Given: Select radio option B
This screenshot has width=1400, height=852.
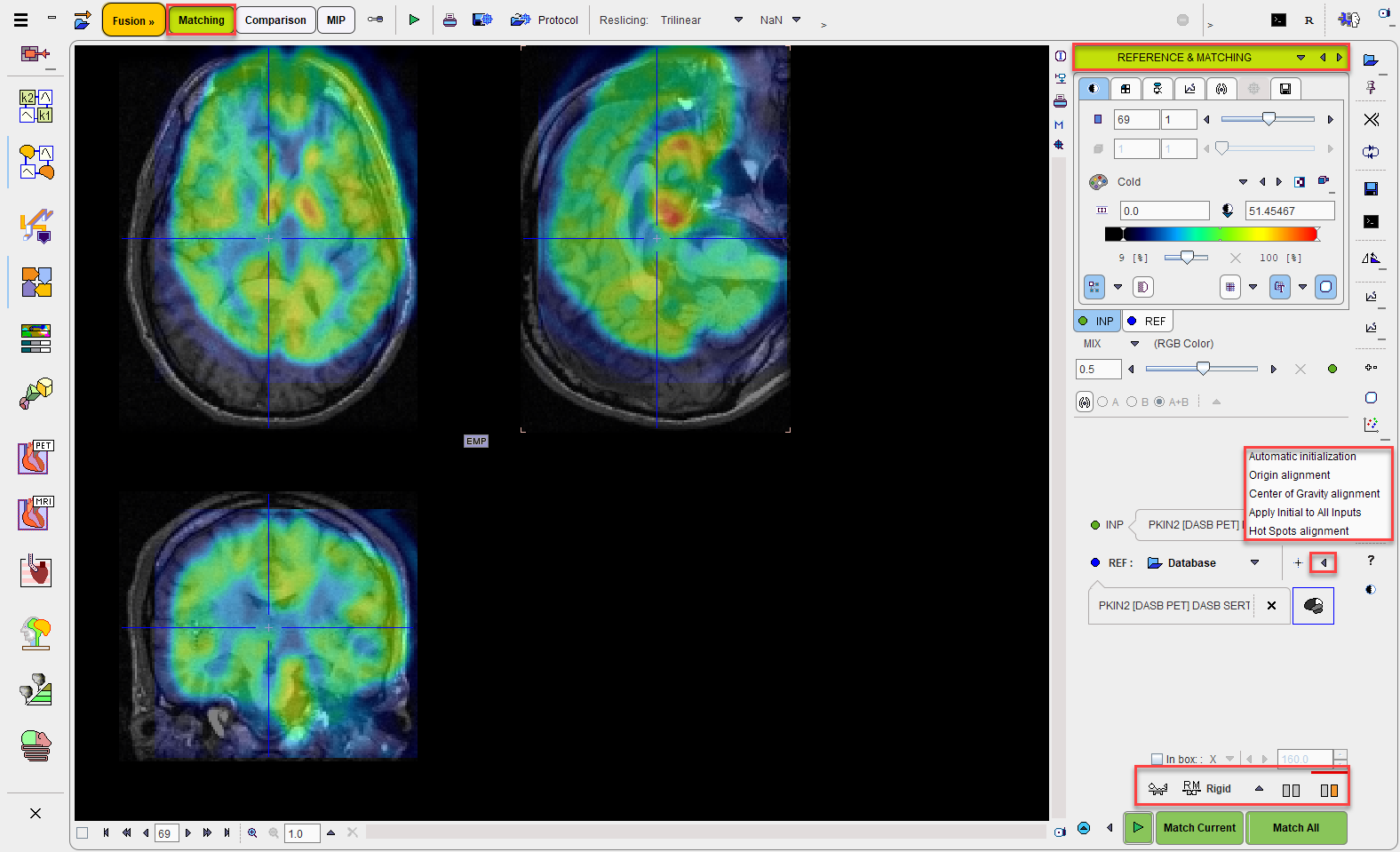Looking at the screenshot, I should [1132, 402].
